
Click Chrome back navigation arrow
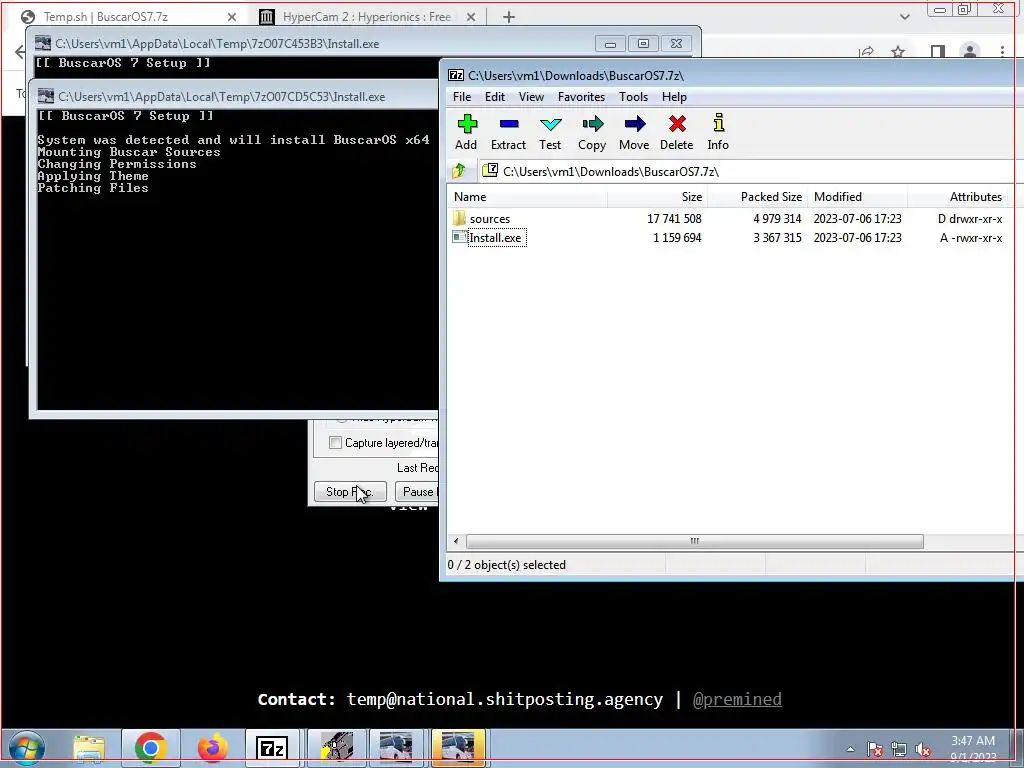click(x=20, y=52)
